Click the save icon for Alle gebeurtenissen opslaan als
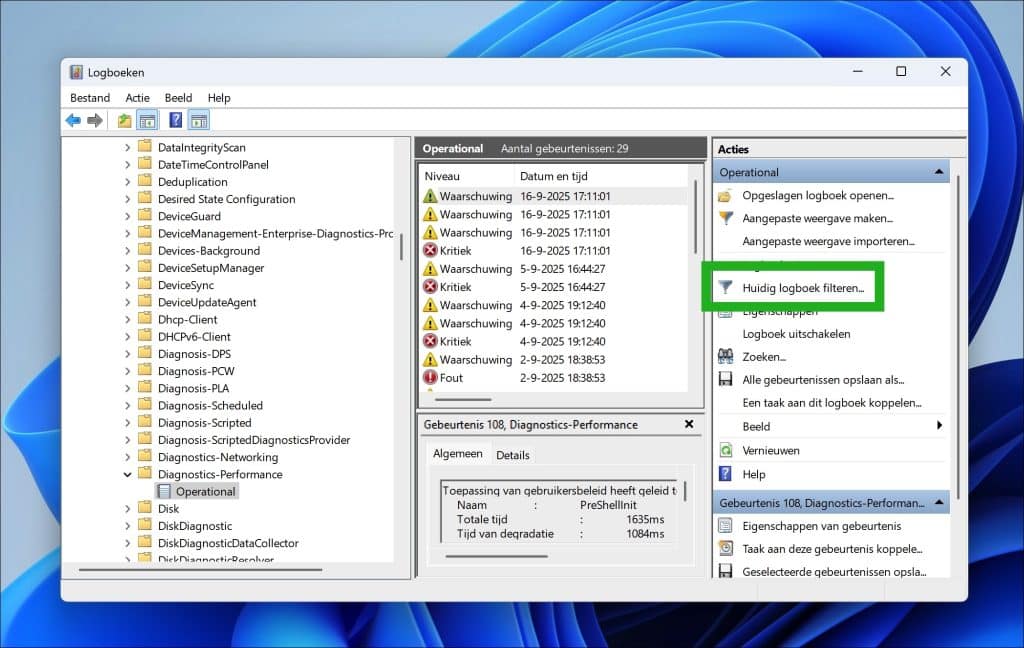This screenshot has width=1024, height=648. click(725, 380)
